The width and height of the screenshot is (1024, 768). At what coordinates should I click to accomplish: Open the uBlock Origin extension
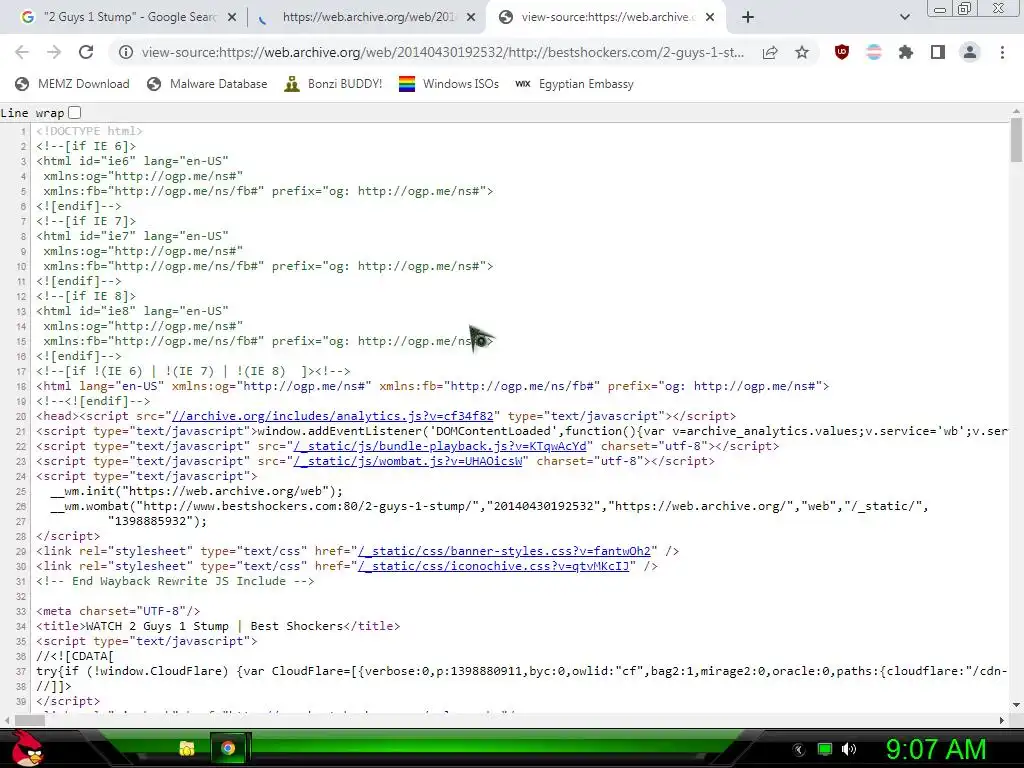[842, 52]
